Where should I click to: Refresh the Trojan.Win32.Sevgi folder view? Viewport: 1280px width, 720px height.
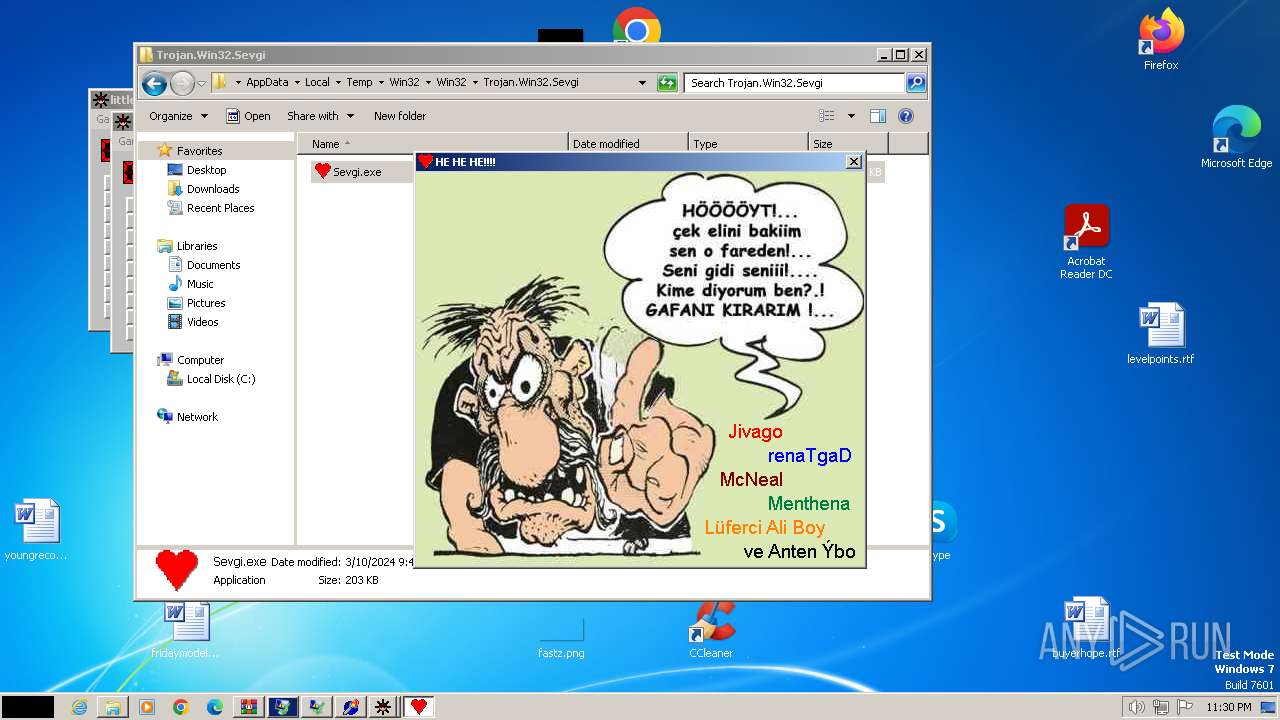pyautogui.click(x=667, y=83)
